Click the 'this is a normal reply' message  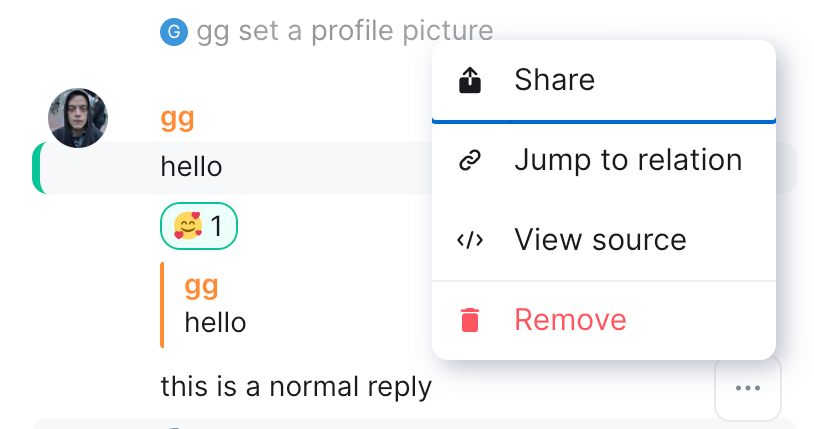[x=296, y=386]
